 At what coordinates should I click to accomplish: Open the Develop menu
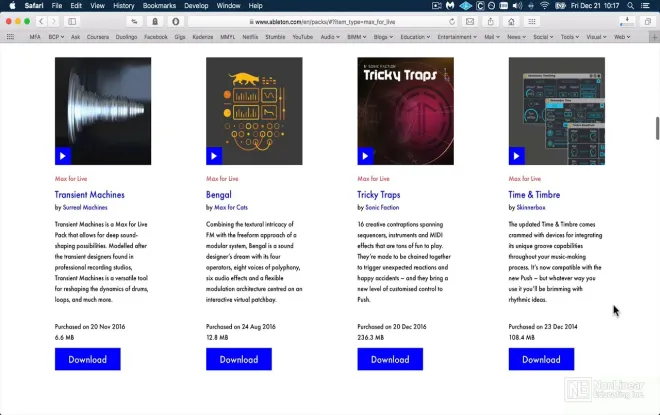point(196,5)
